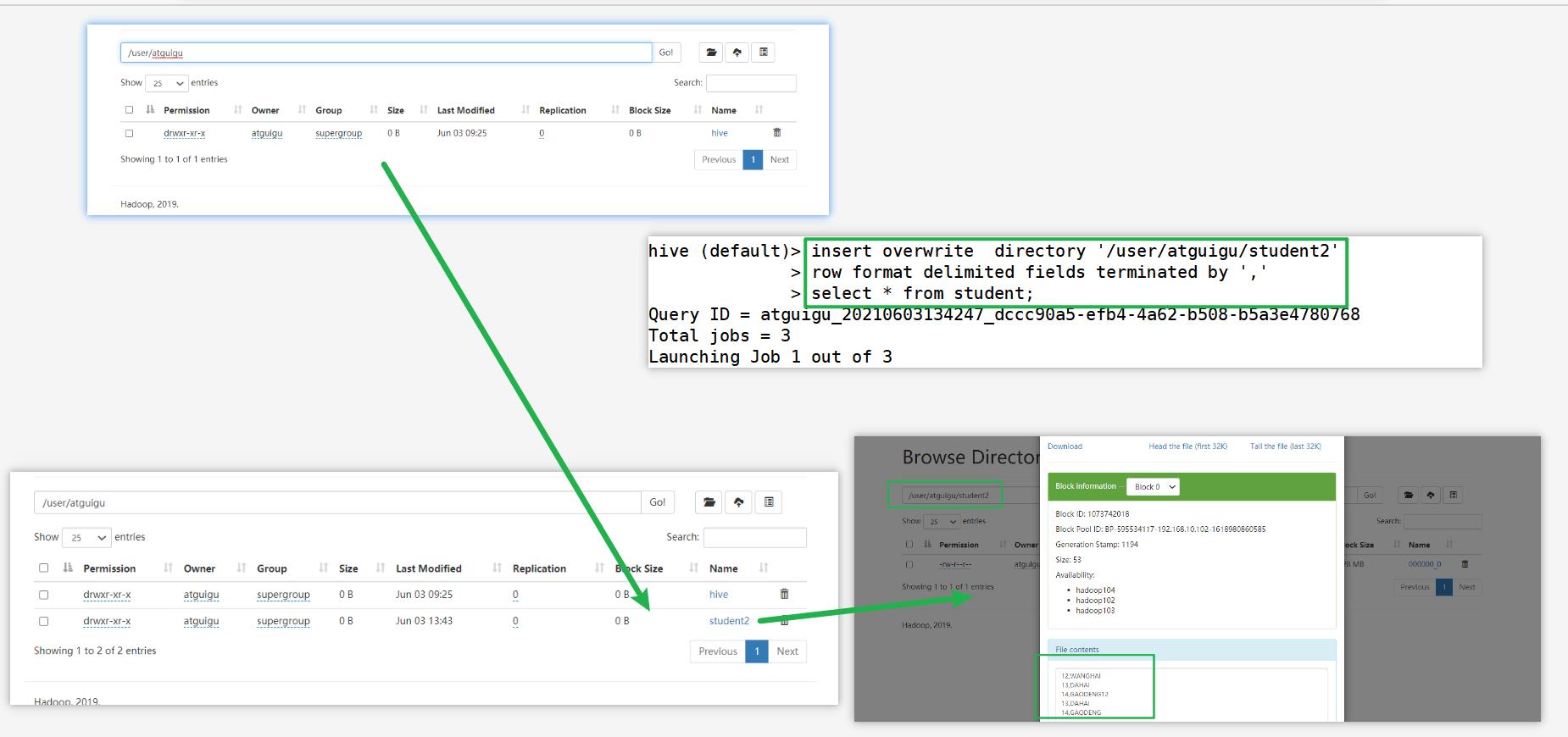Click Head the file (first 32K)

[1187, 446]
